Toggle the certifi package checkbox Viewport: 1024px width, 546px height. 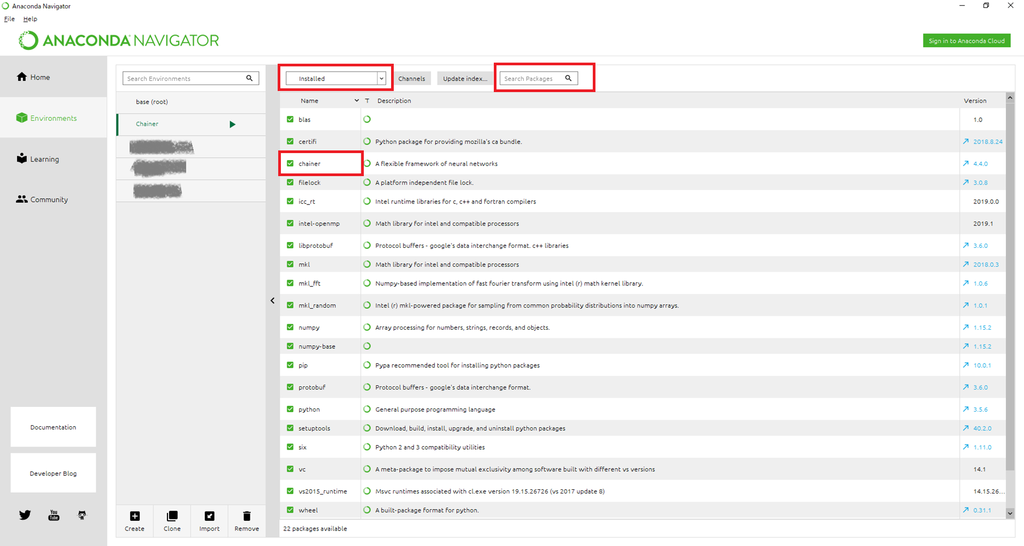(x=290, y=141)
